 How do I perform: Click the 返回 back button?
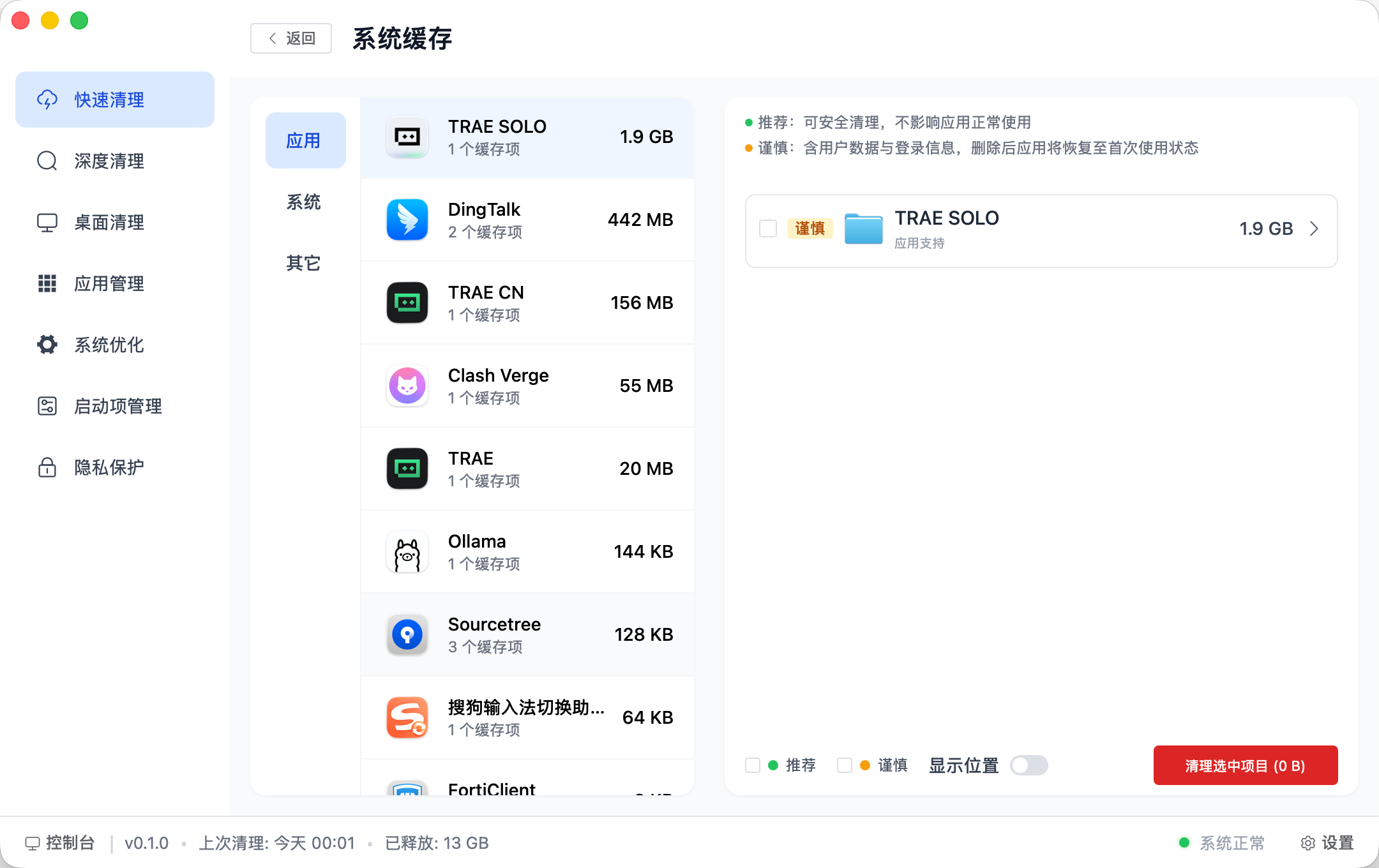click(291, 38)
